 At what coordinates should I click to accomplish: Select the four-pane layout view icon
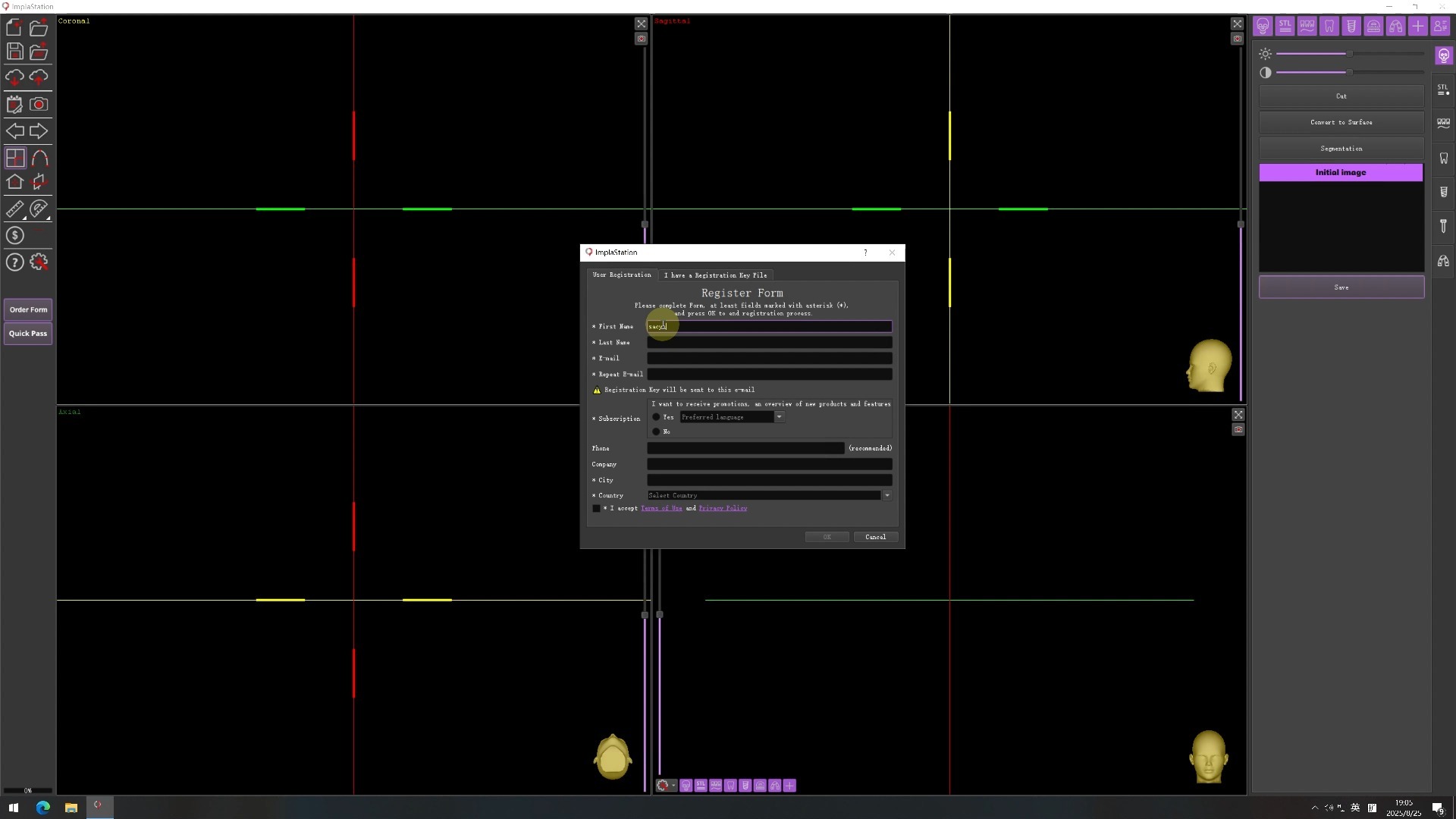click(x=14, y=158)
